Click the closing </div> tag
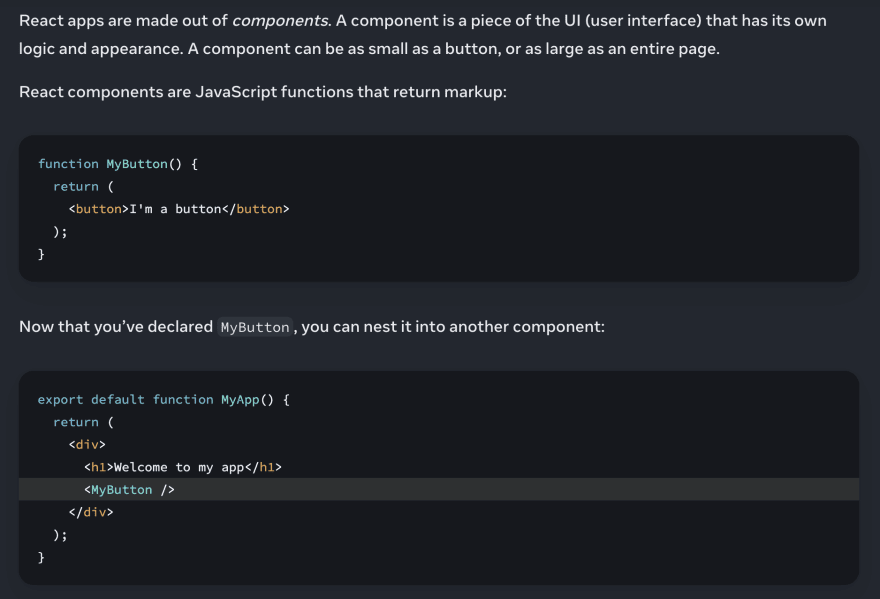Screen dimensions: 880x599 91,512
